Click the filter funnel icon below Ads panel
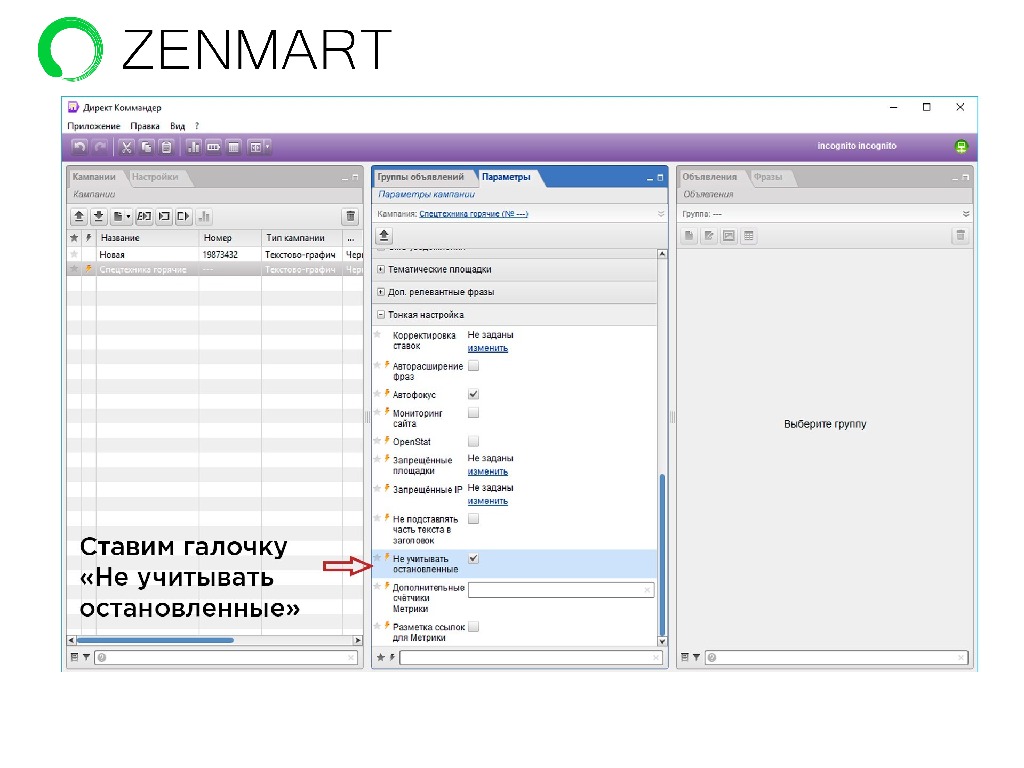The height and width of the screenshot is (768, 1024). pyautogui.click(x=696, y=658)
